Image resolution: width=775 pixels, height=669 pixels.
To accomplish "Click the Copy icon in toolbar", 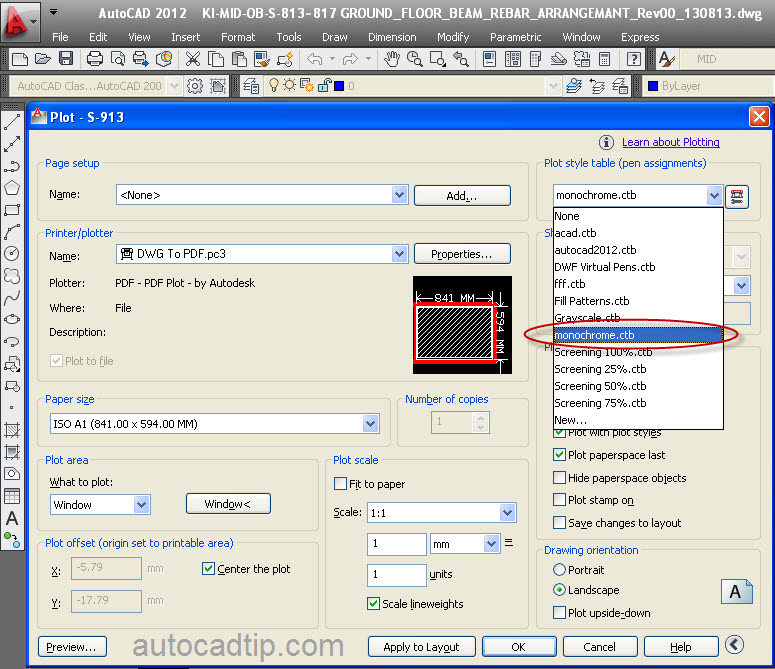I will [x=215, y=59].
